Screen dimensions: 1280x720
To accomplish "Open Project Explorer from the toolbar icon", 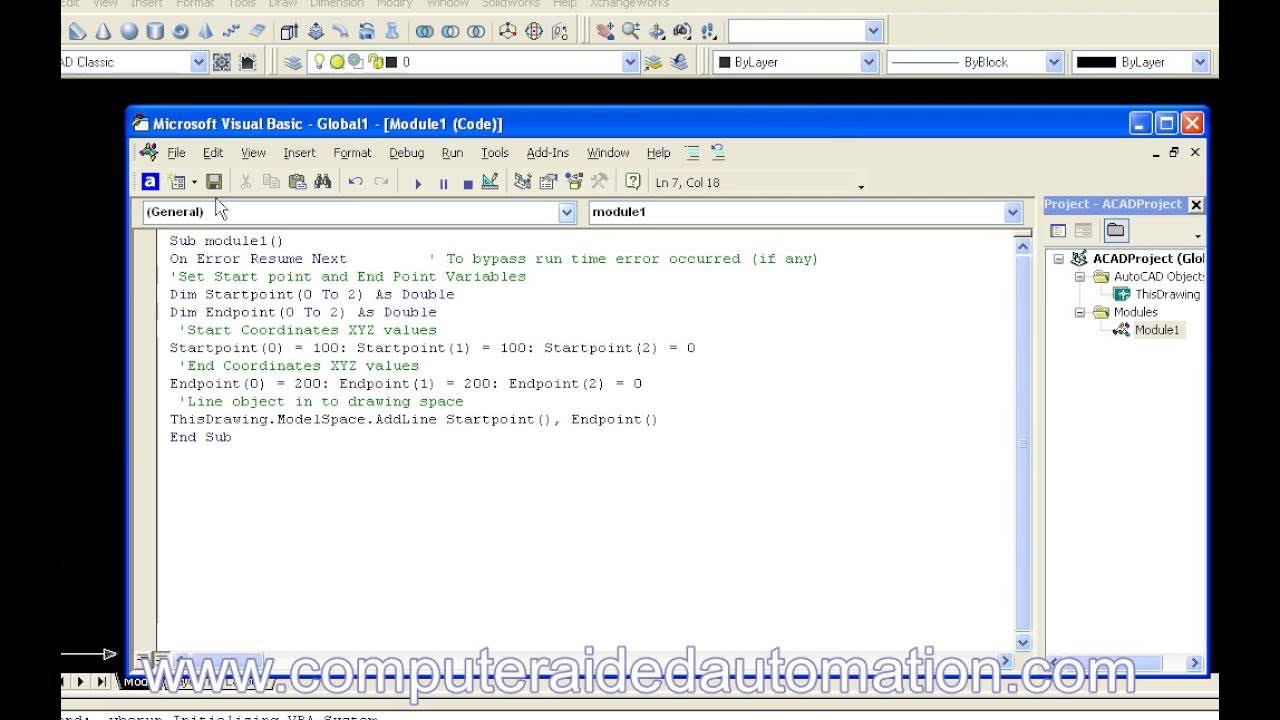I will pos(522,182).
